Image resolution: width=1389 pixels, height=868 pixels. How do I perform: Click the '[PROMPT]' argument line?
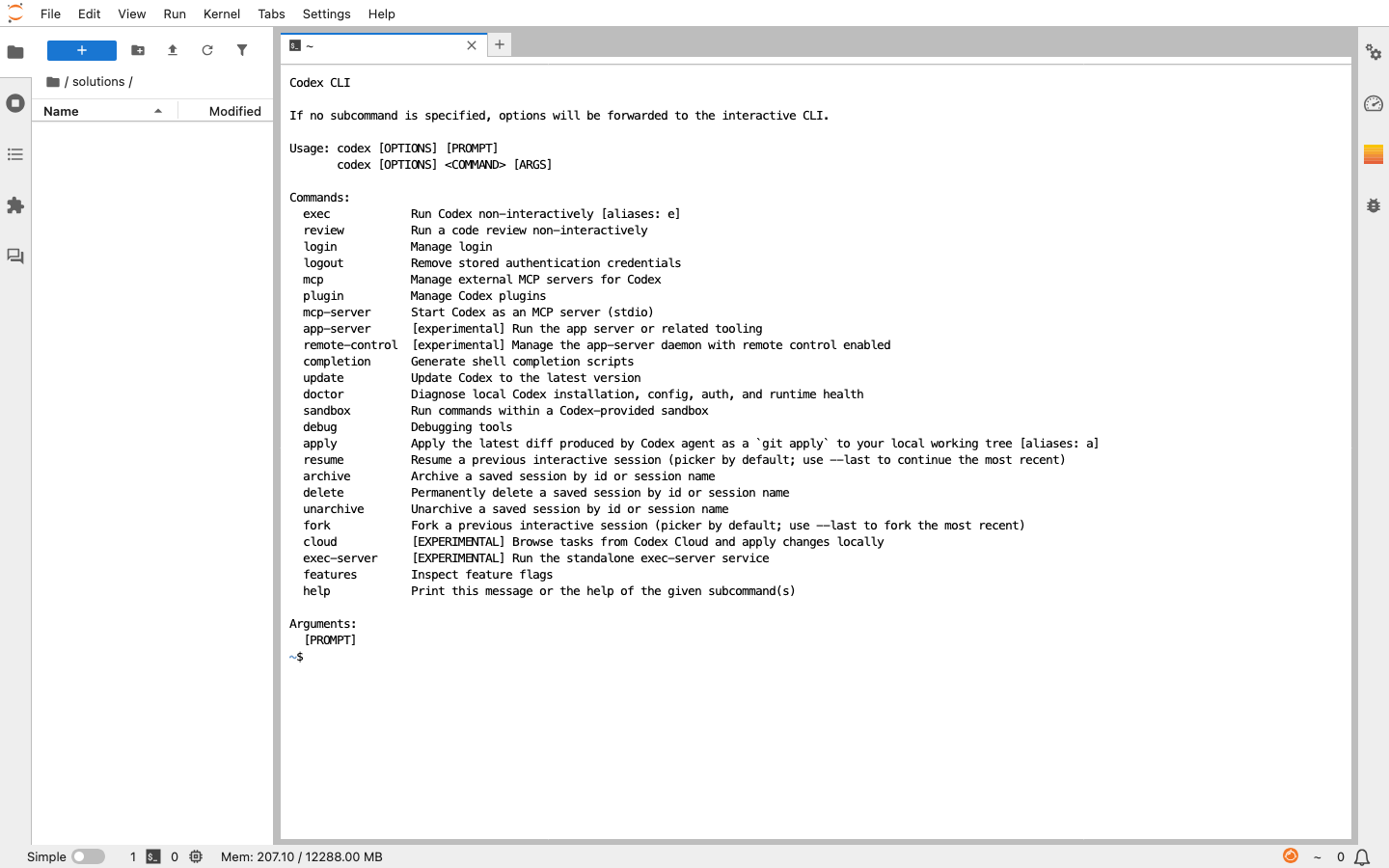(x=330, y=640)
